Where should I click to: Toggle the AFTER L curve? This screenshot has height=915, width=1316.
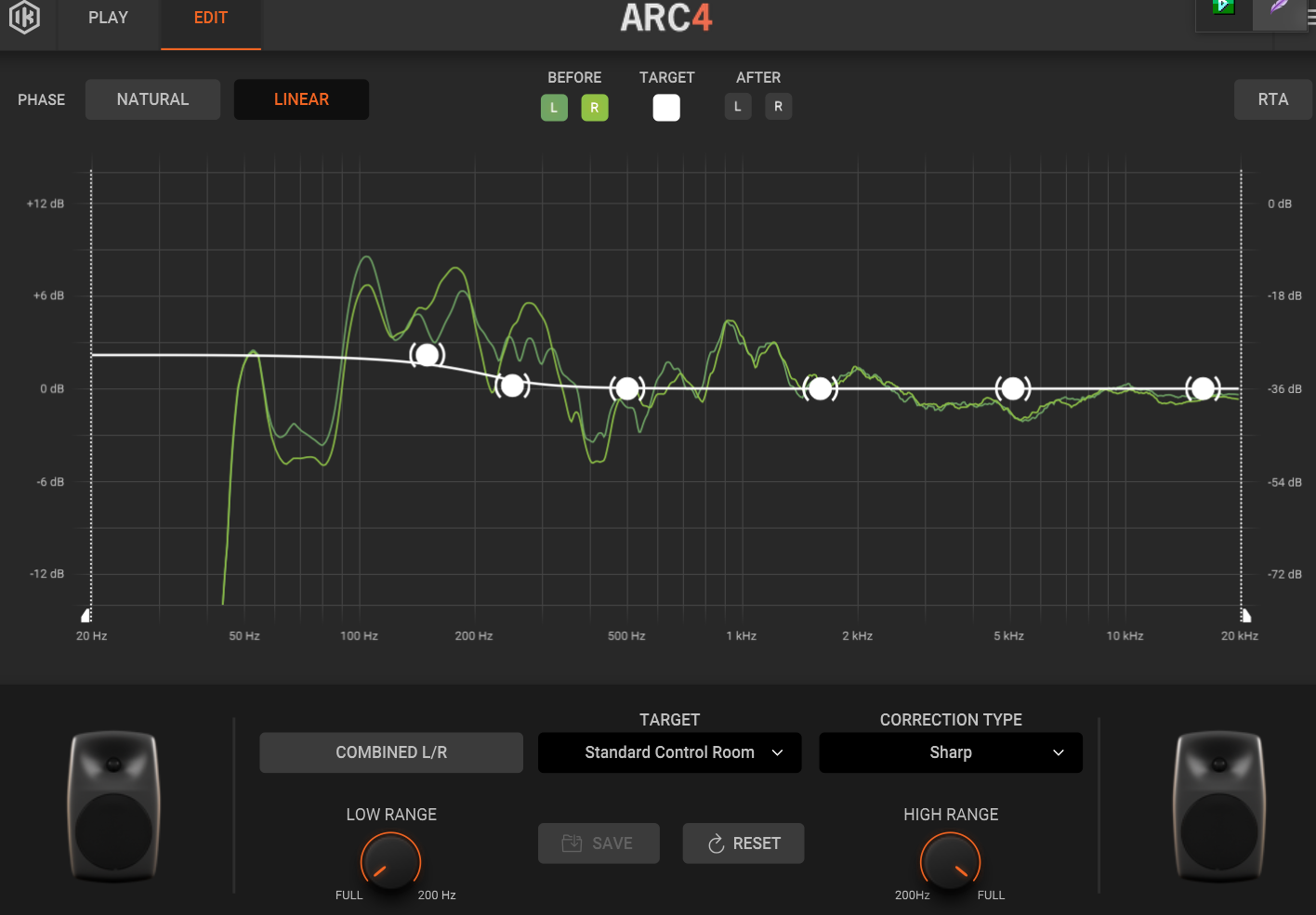[738, 107]
